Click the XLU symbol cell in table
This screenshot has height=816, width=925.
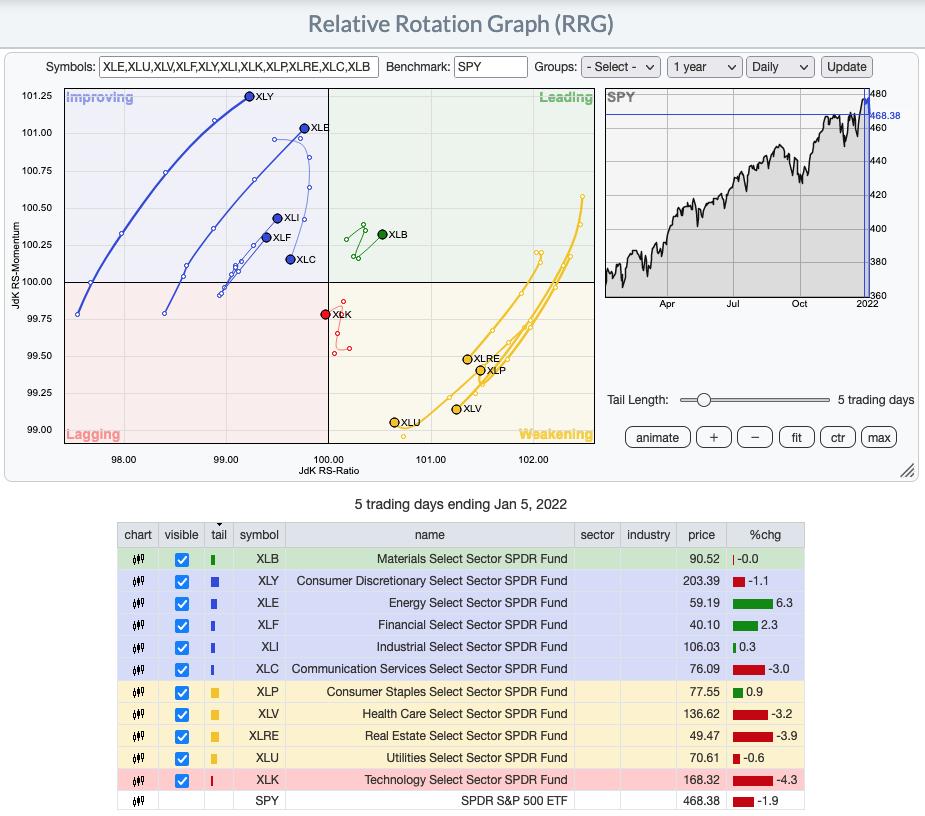[259, 758]
